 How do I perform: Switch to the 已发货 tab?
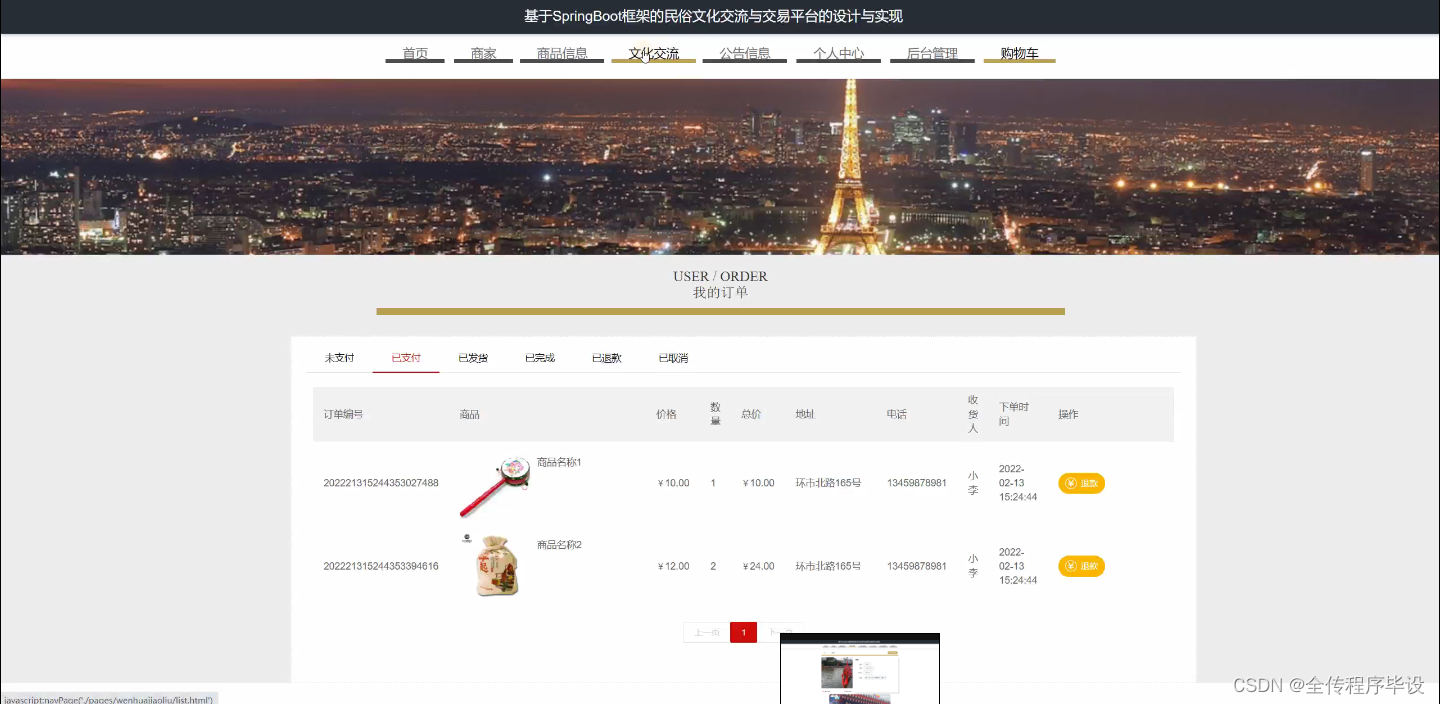[472, 357]
